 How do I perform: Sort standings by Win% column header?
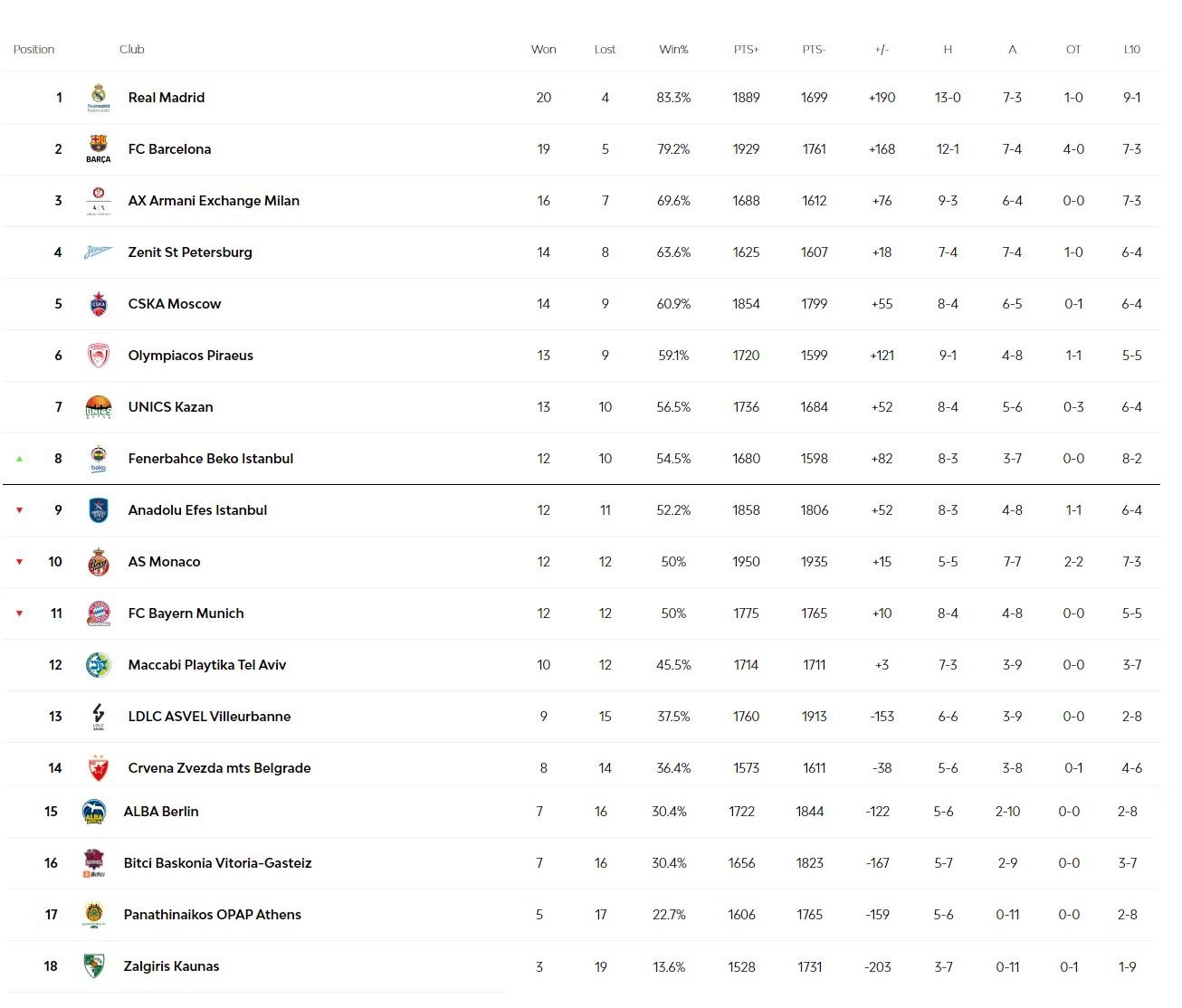(673, 50)
